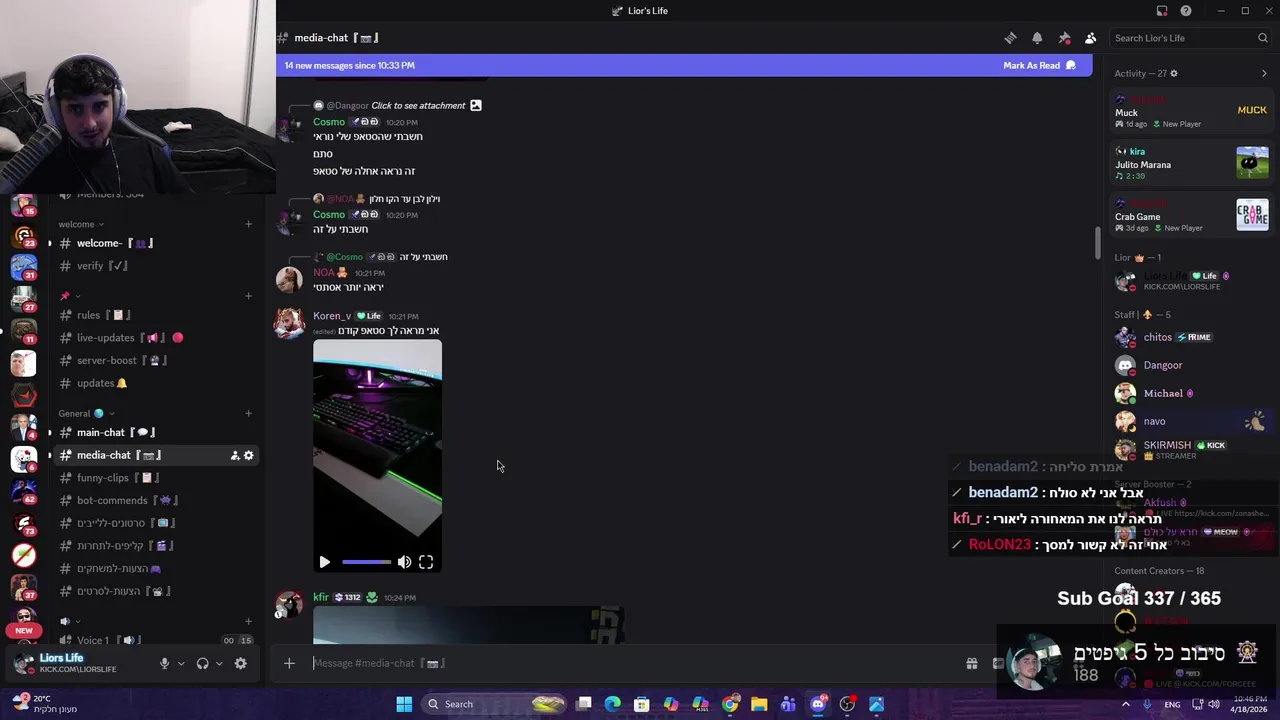Expand the Activity panel chevron

tap(1264, 73)
